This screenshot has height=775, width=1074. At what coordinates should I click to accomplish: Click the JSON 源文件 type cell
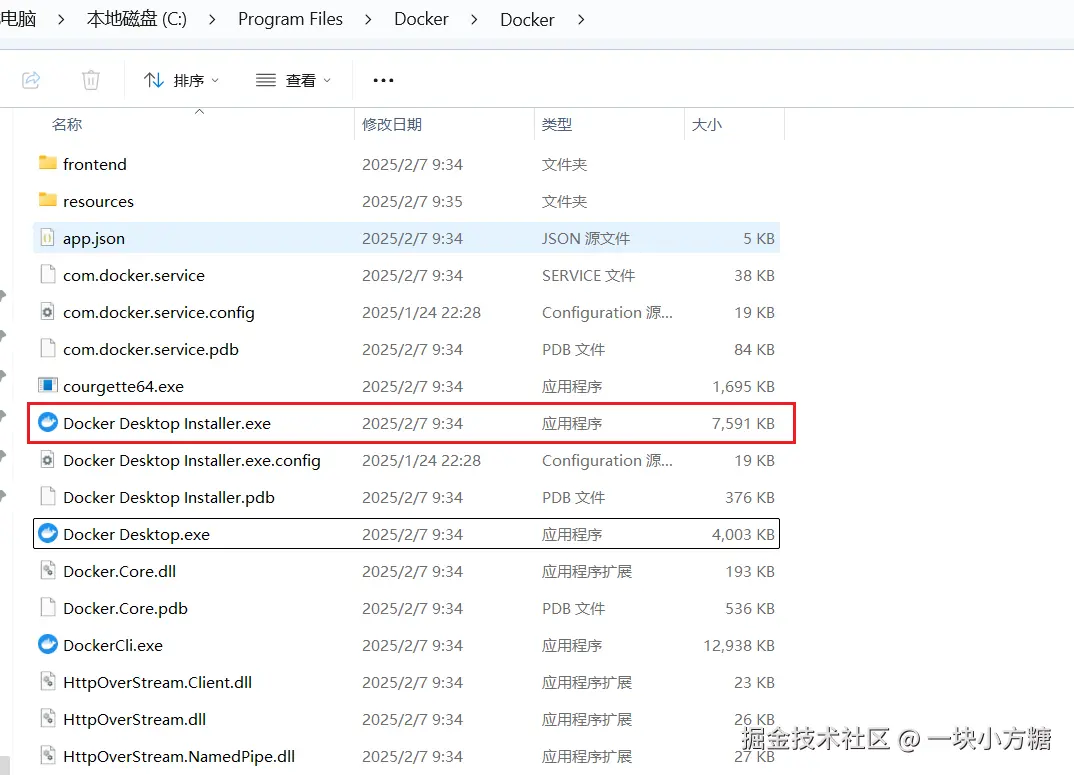(586, 238)
